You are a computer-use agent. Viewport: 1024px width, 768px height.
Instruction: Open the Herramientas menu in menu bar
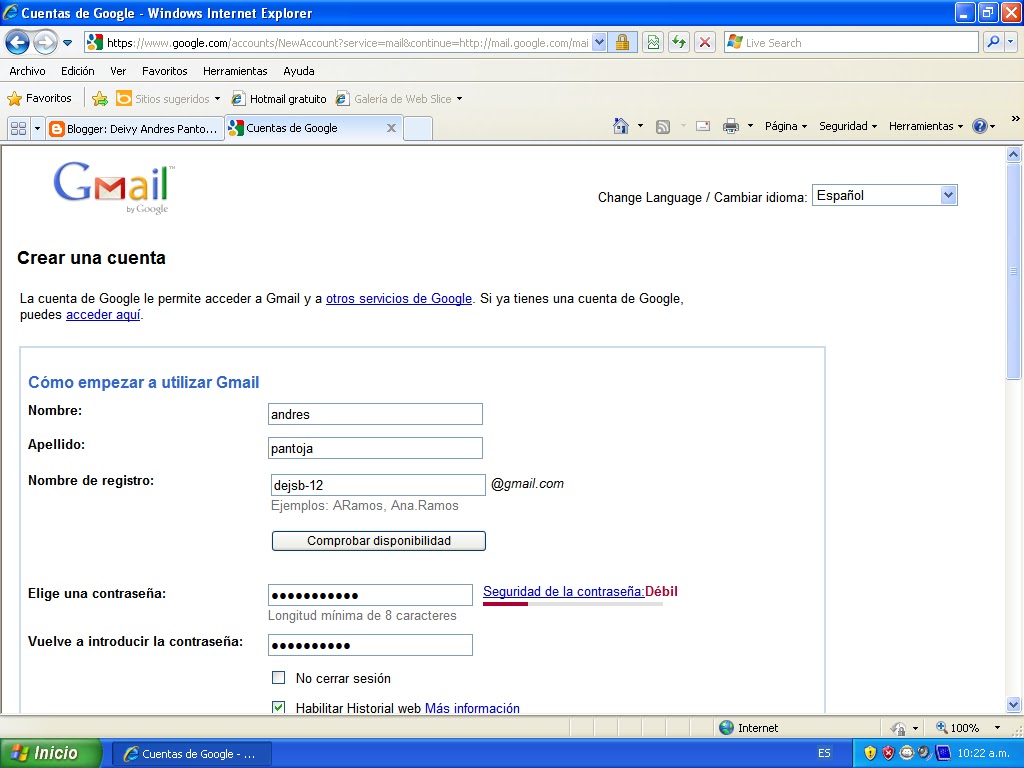[x=235, y=71]
